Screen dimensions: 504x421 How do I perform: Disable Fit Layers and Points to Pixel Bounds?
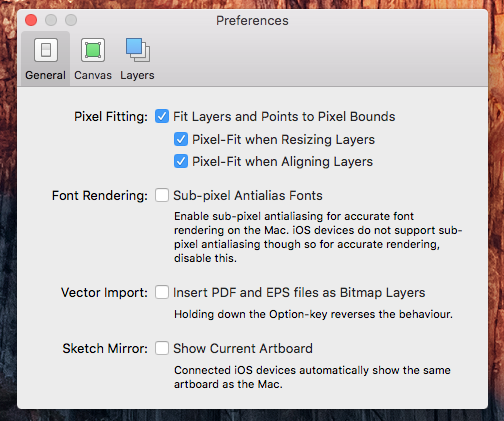pos(162,117)
